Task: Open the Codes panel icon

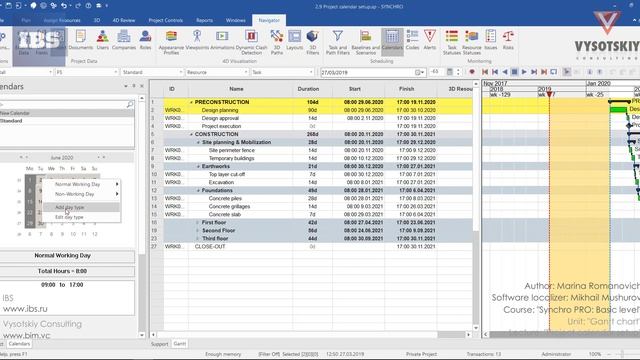Action: (x=412, y=40)
